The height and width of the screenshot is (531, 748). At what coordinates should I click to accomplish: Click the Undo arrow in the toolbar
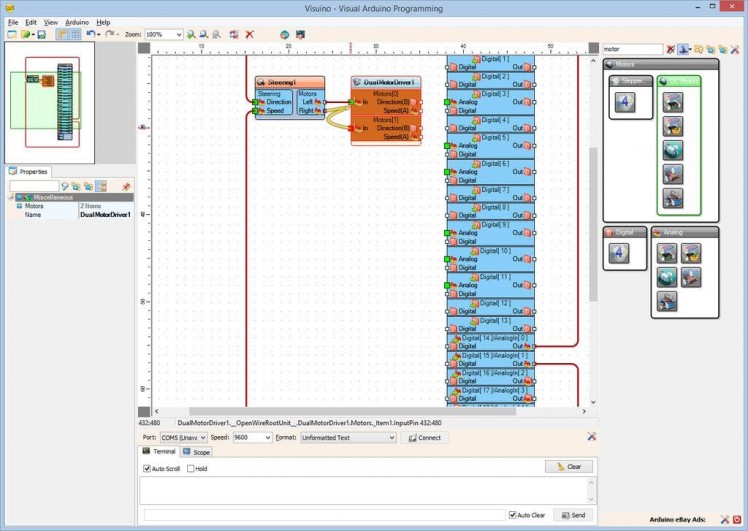tap(89, 34)
